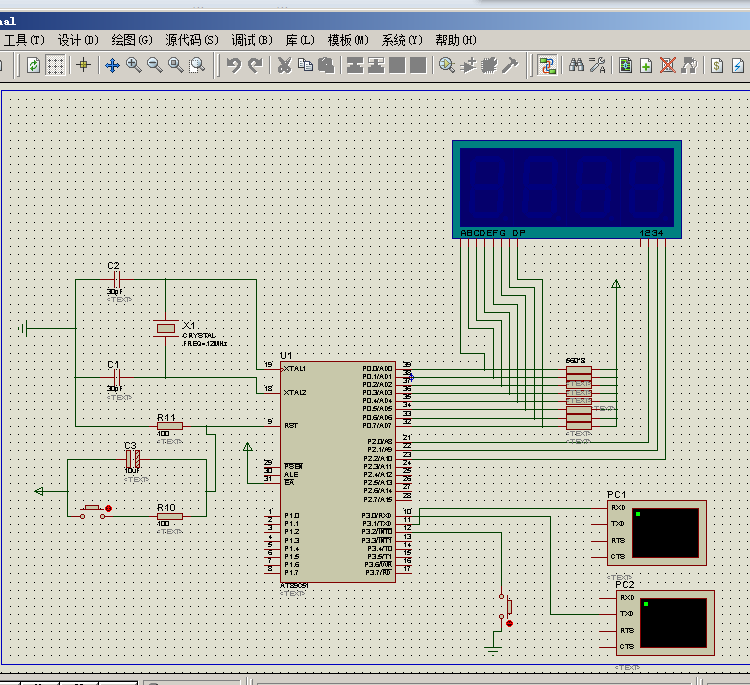This screenshot has height=685, width=750.
Task: Select the blue 4-digit 7-segment display
Action: (567, 189)
